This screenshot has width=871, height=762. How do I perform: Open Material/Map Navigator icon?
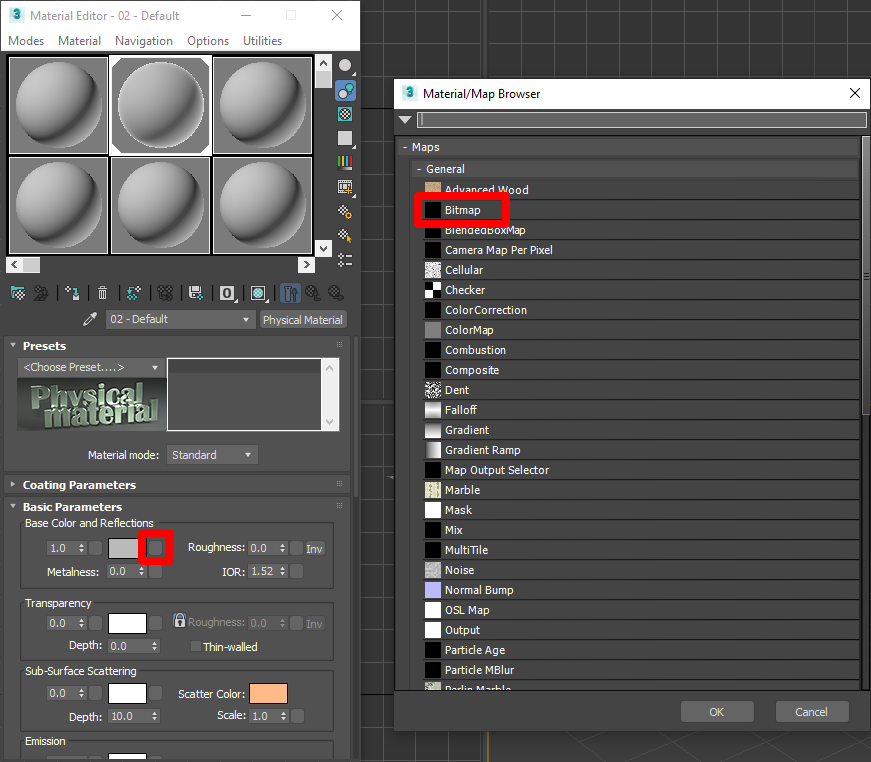click(345, 260)
